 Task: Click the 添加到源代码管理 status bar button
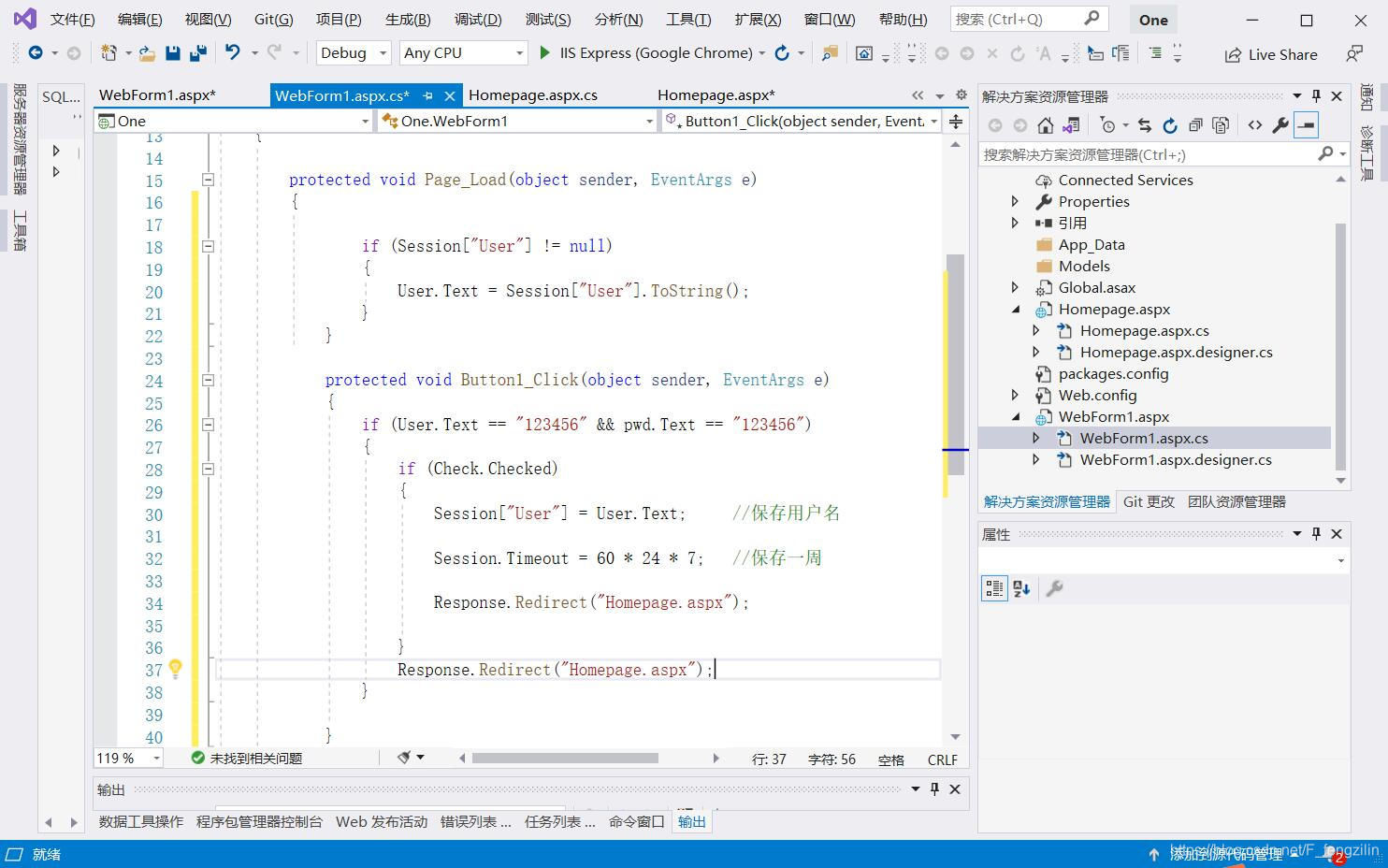tap(1224, 854)
